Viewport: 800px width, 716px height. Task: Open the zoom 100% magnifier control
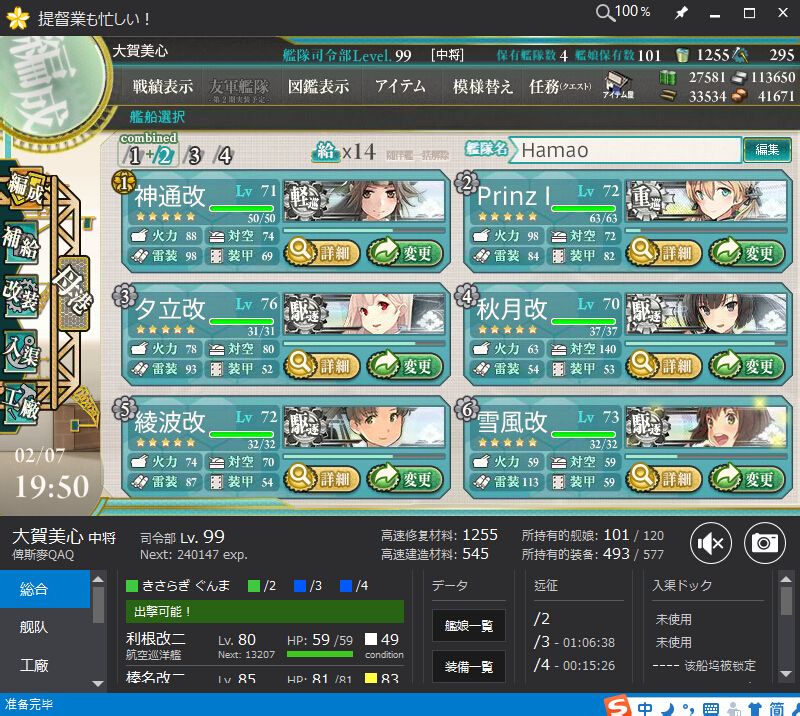click(623, 12)
